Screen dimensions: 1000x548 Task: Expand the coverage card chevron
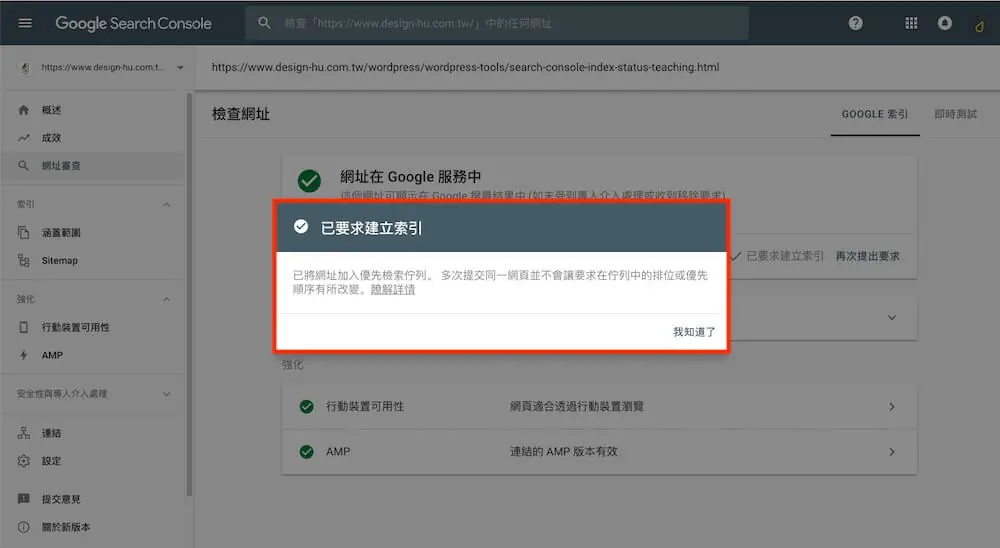(892, 317)
